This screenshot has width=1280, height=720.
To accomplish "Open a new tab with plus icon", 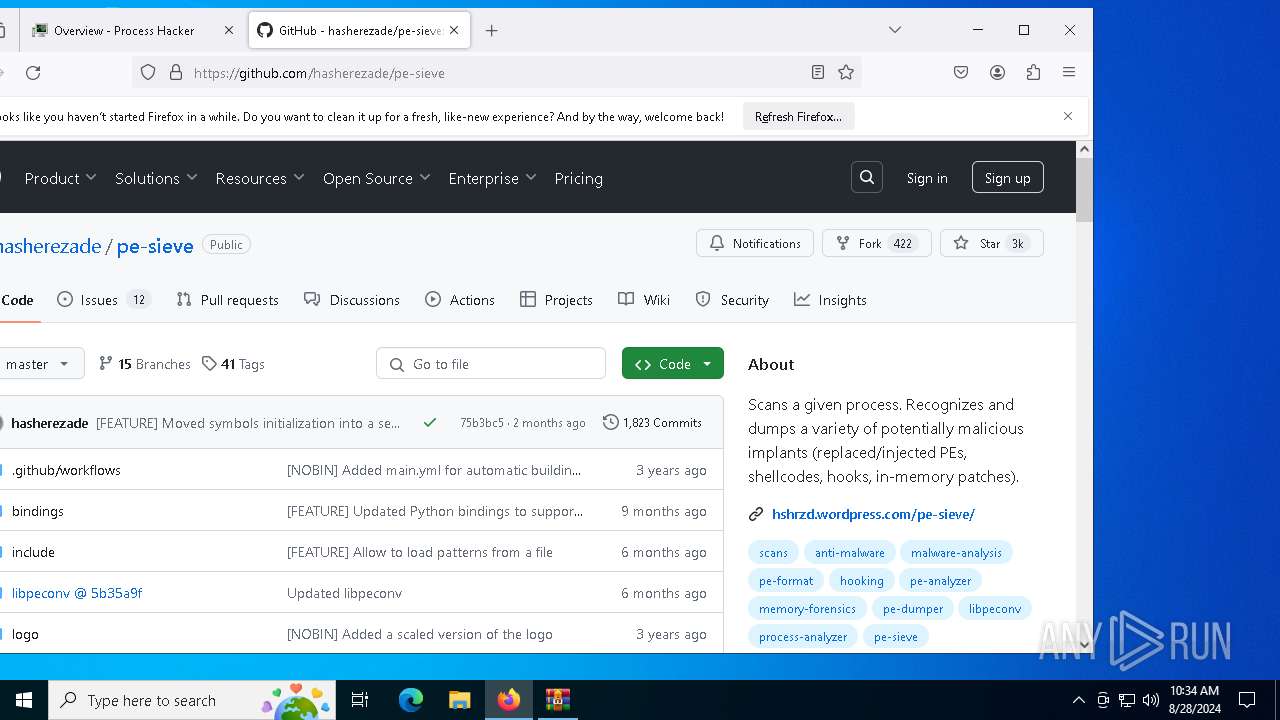I will [x=491, y=30].
